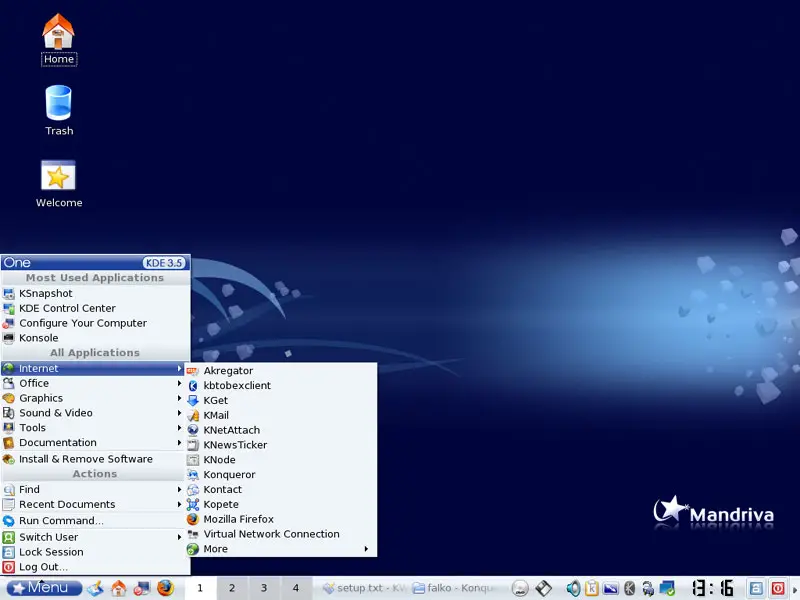Launch Akregator via its feed icon

coord(192,371)
